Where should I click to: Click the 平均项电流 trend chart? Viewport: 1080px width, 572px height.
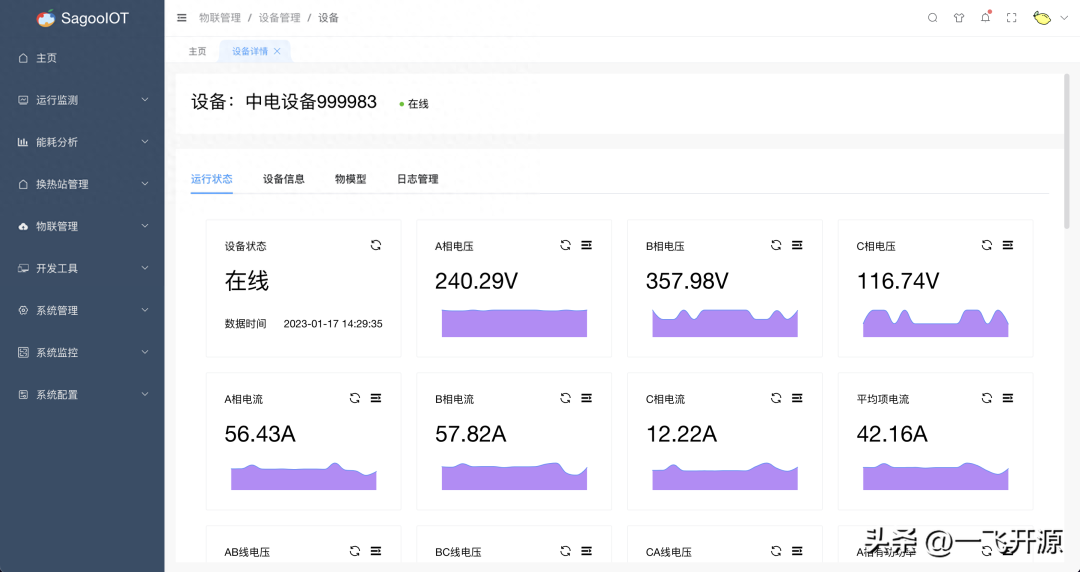tap(936, 476)
